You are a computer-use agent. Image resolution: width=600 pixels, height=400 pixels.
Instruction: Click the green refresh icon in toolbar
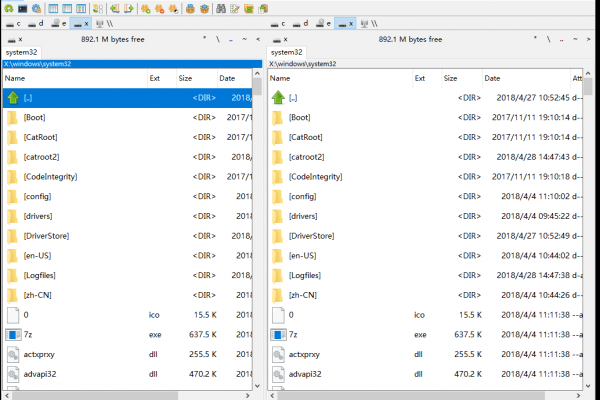(9, 8)
